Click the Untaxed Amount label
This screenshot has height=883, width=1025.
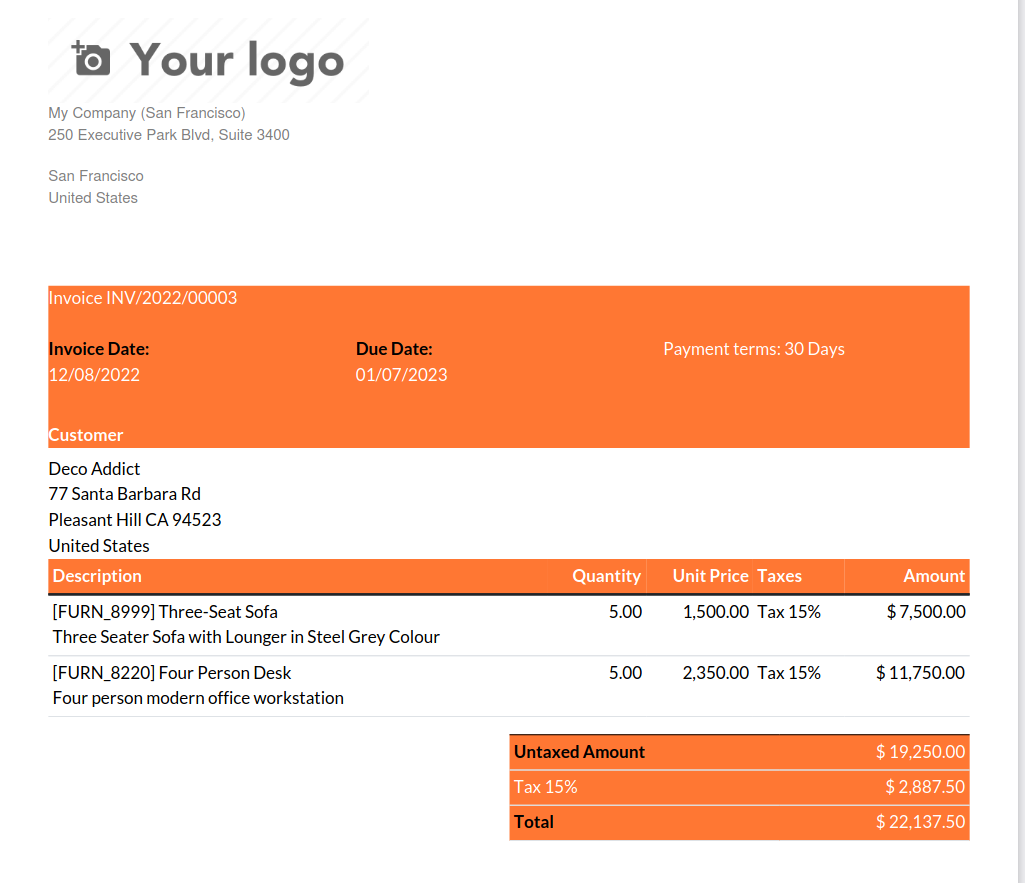click(579, 752)
